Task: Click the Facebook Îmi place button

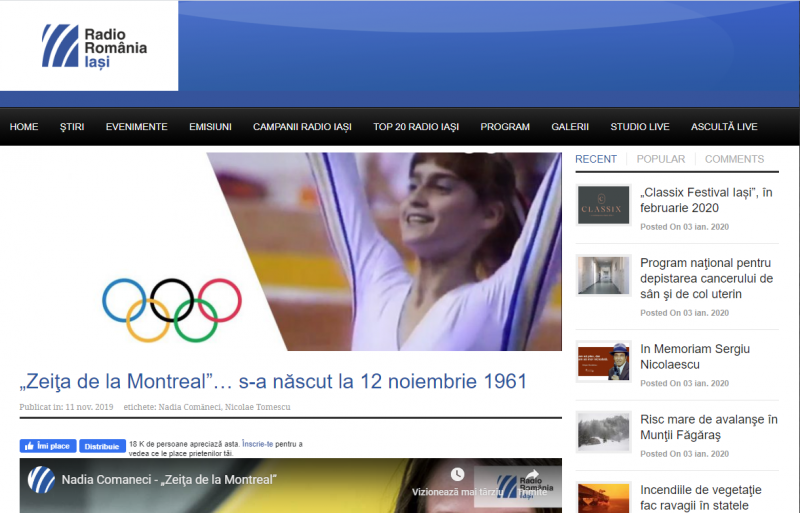Action: (48, 446)
